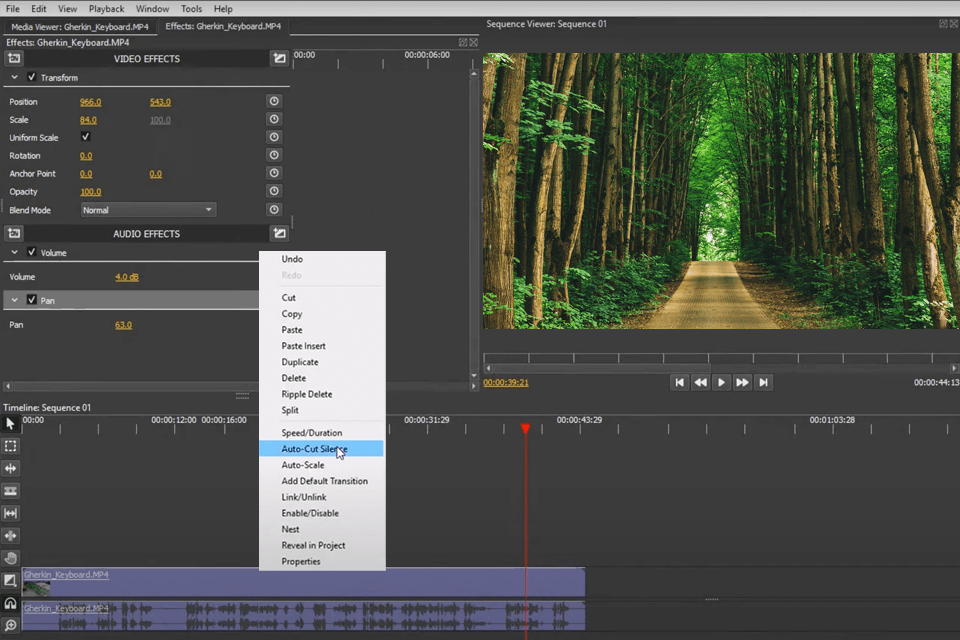The width and height of the screenshot is (960, 640).
Task: Toggle the Snapping magnet icon
Action: [10, 603]
